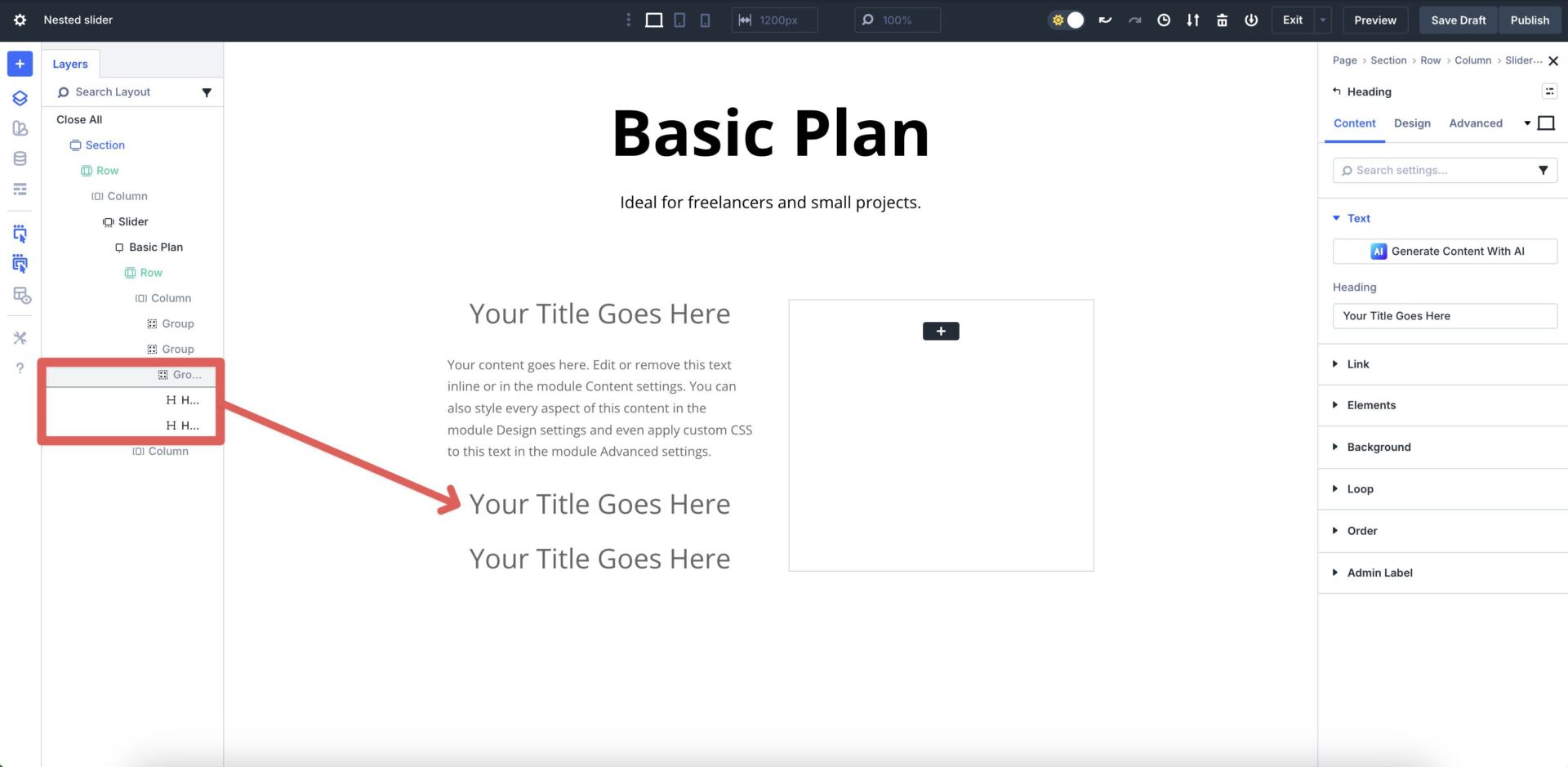Open the Layers icon in left sidebar
1568x767 pixels.
coord(20,98)
